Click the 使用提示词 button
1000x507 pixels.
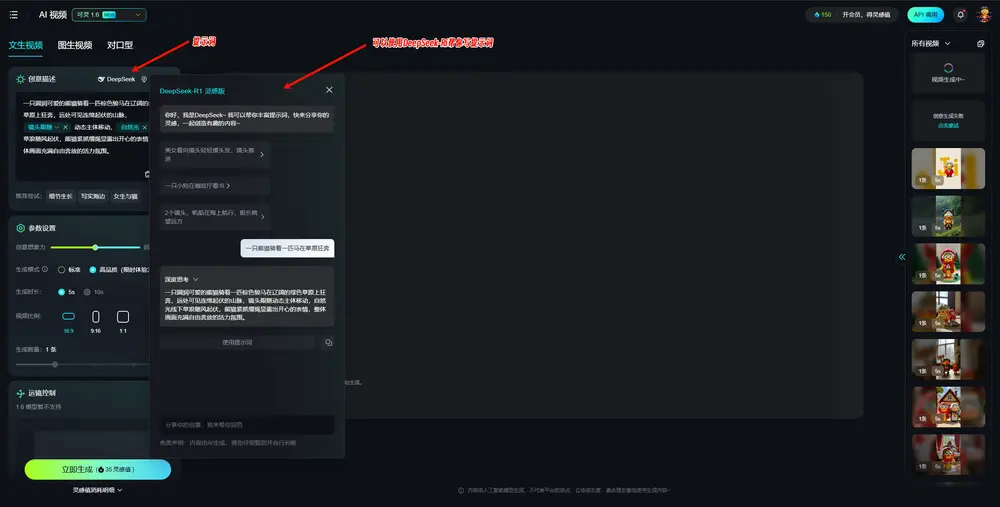[237, 342]
